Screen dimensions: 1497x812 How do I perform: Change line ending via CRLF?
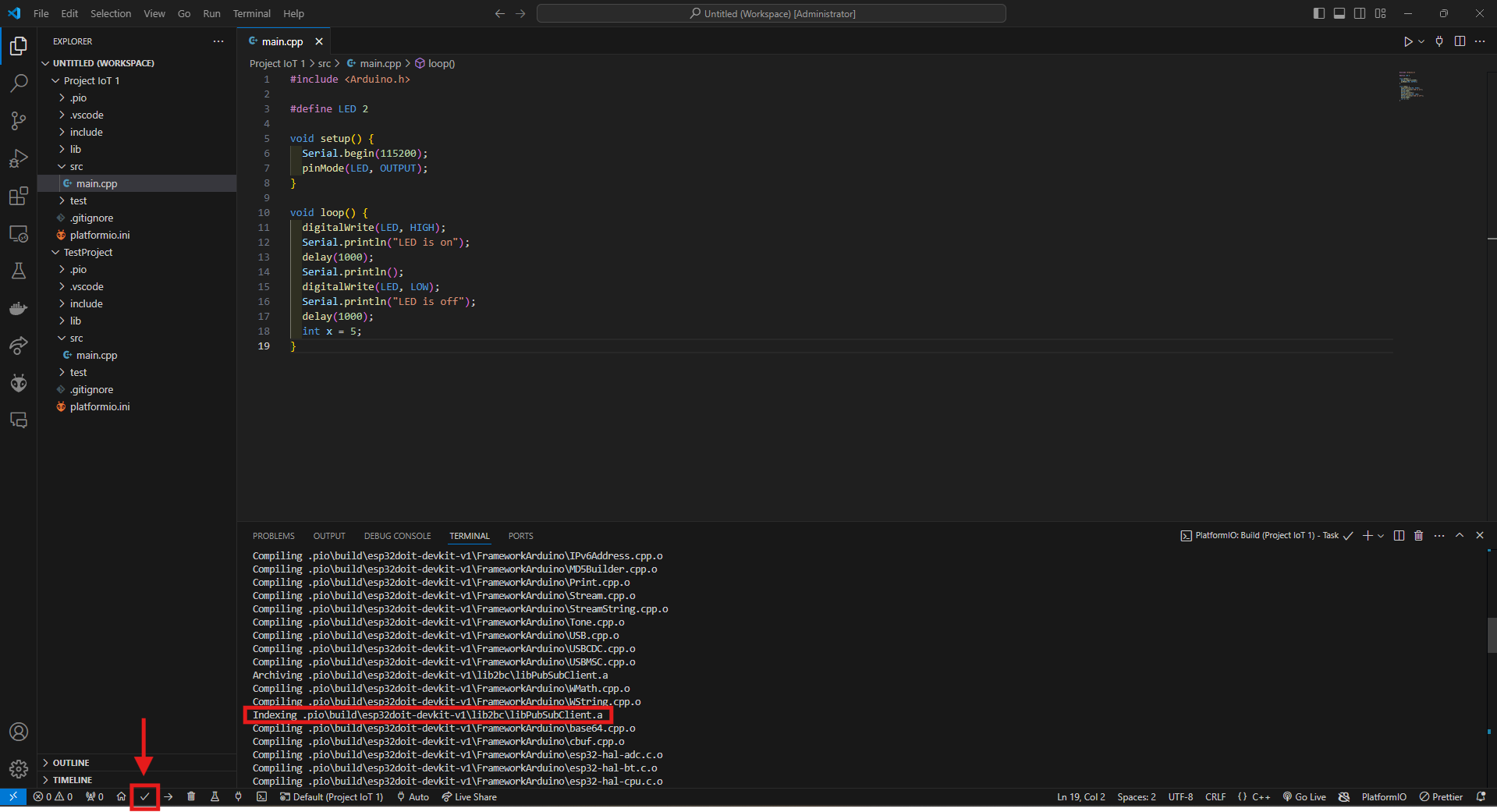(1215, 796)
